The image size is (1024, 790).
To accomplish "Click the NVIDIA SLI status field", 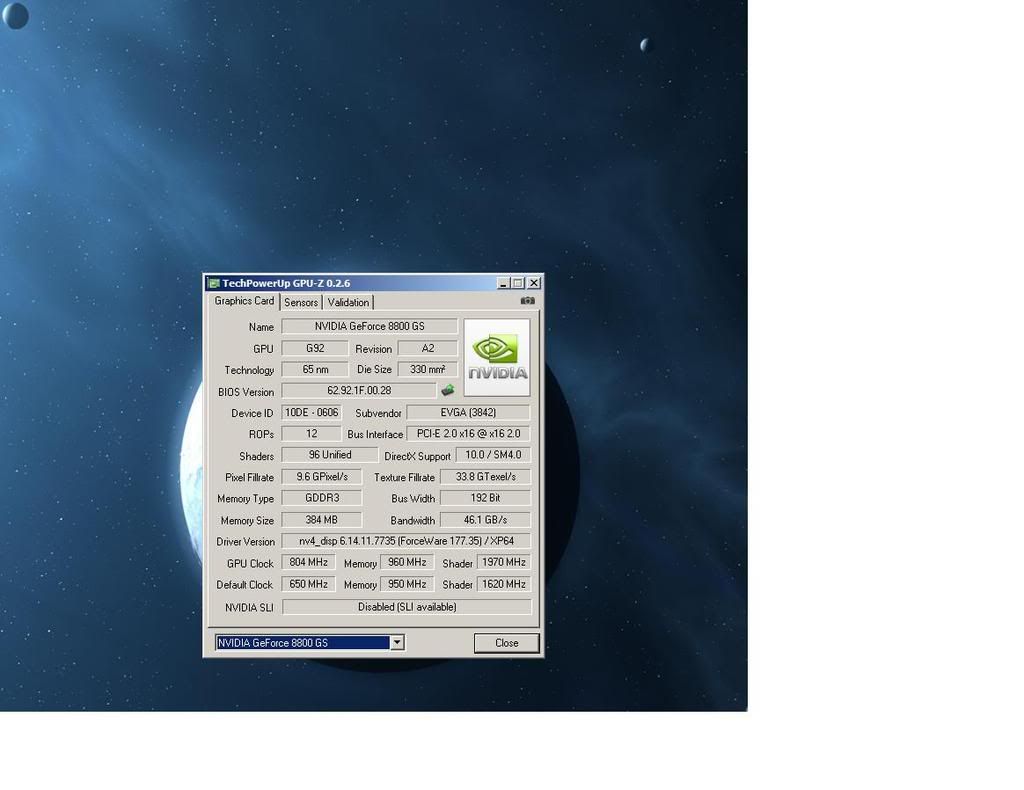I will click(x=406, y=607).
